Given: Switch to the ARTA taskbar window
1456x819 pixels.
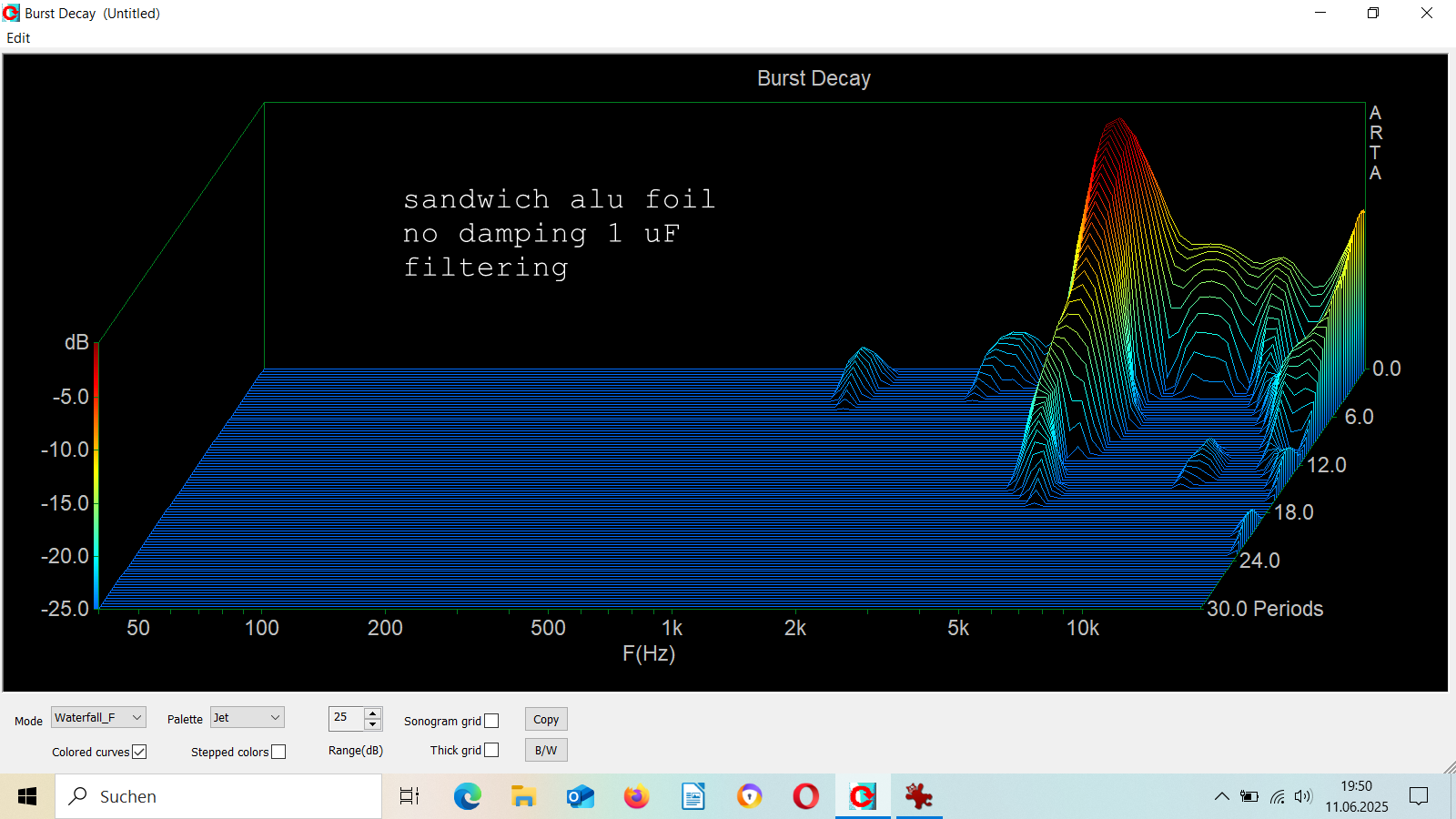Looking at the screenshot, I should coord(862,796).
